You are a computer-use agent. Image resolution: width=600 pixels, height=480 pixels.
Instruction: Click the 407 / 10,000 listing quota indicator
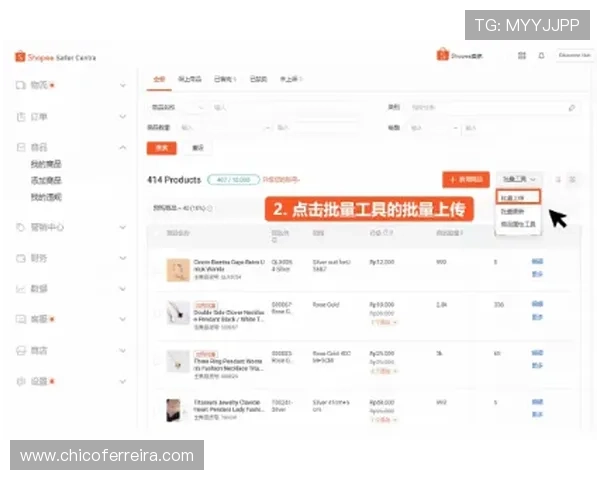(232, 180)
